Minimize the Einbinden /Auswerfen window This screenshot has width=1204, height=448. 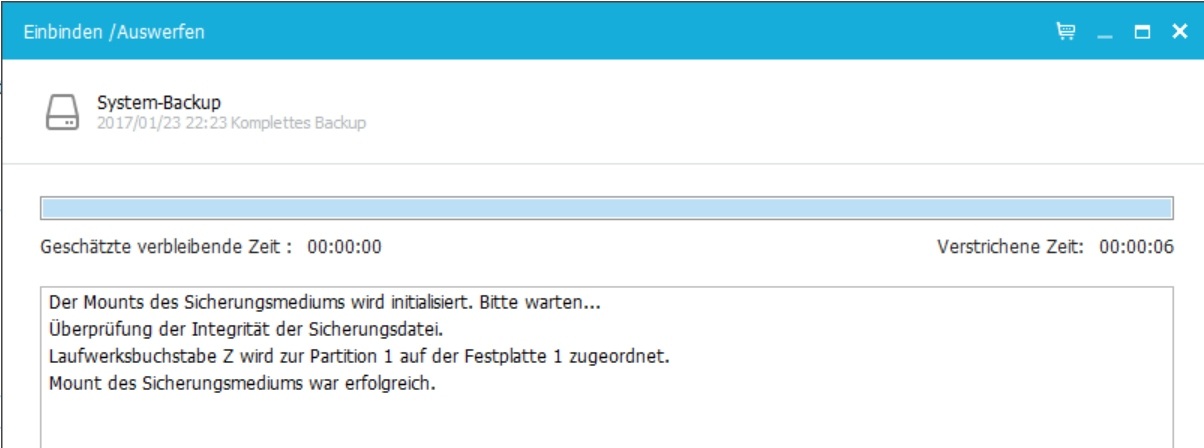pos(1105,32)
